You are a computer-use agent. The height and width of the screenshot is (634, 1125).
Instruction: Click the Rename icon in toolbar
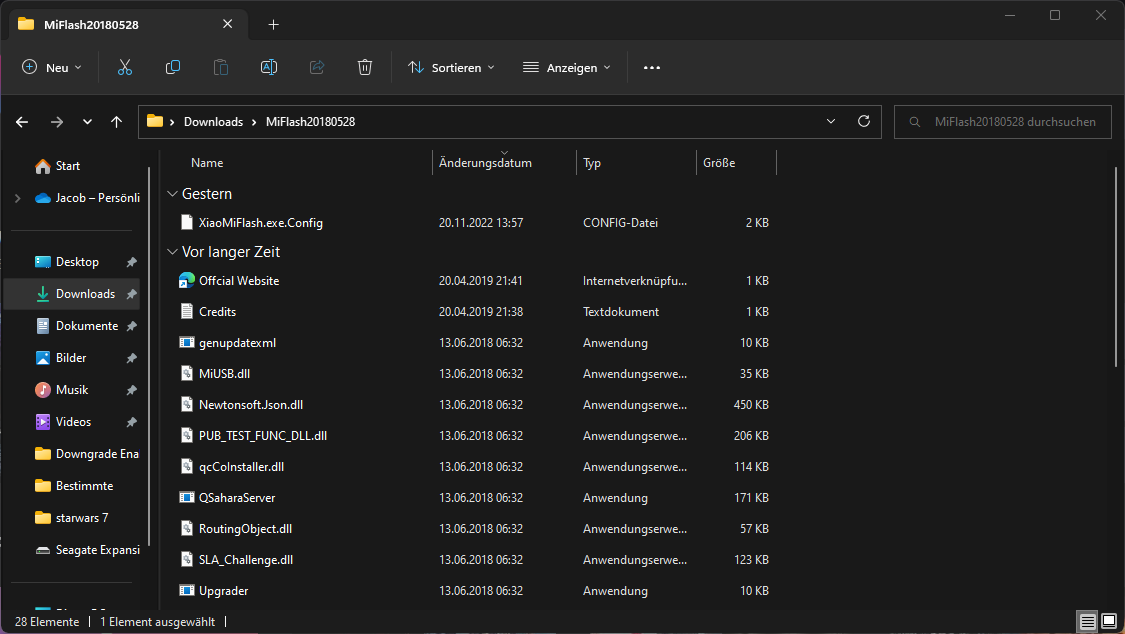click(x=269, y=67)
